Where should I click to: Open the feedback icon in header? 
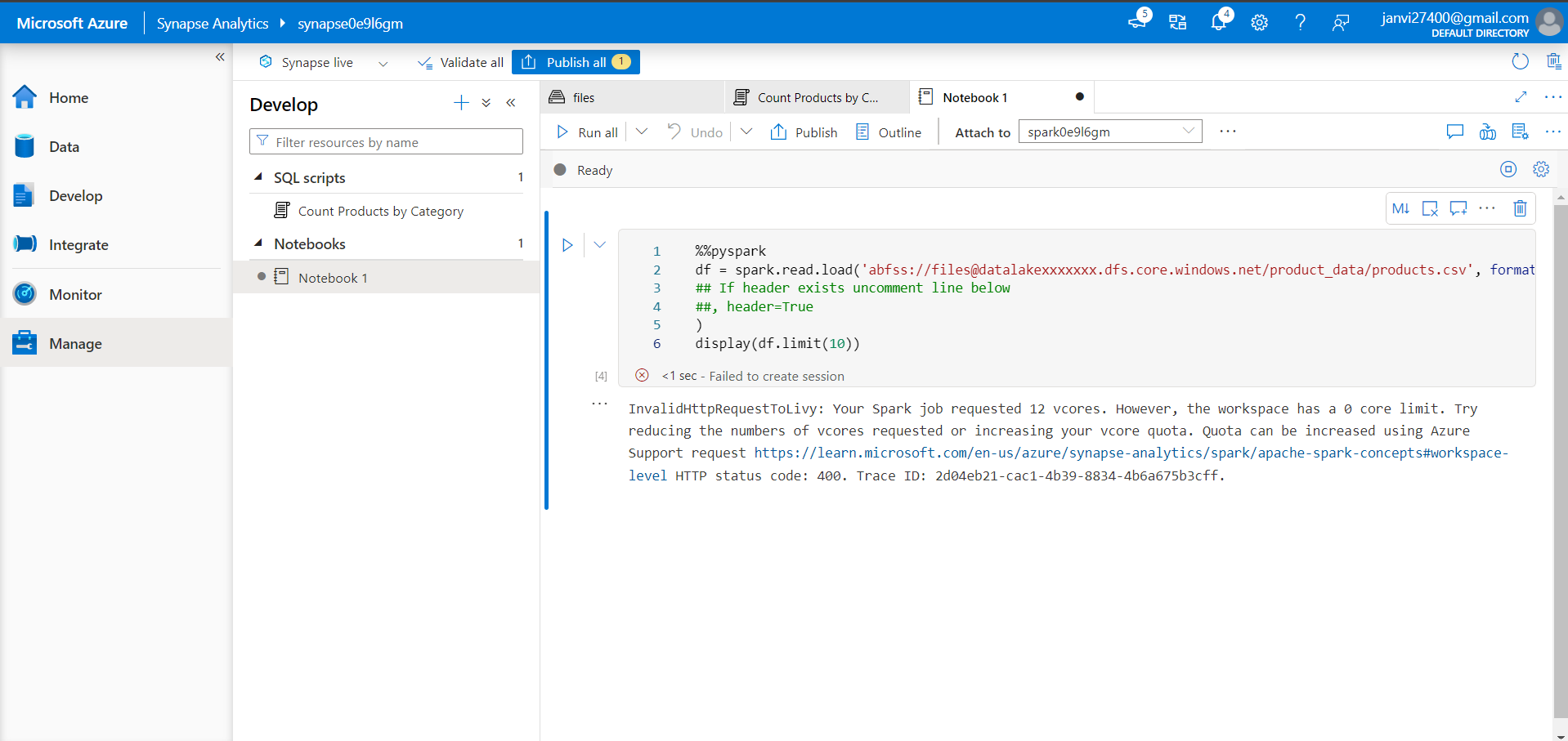point(1340,23)
